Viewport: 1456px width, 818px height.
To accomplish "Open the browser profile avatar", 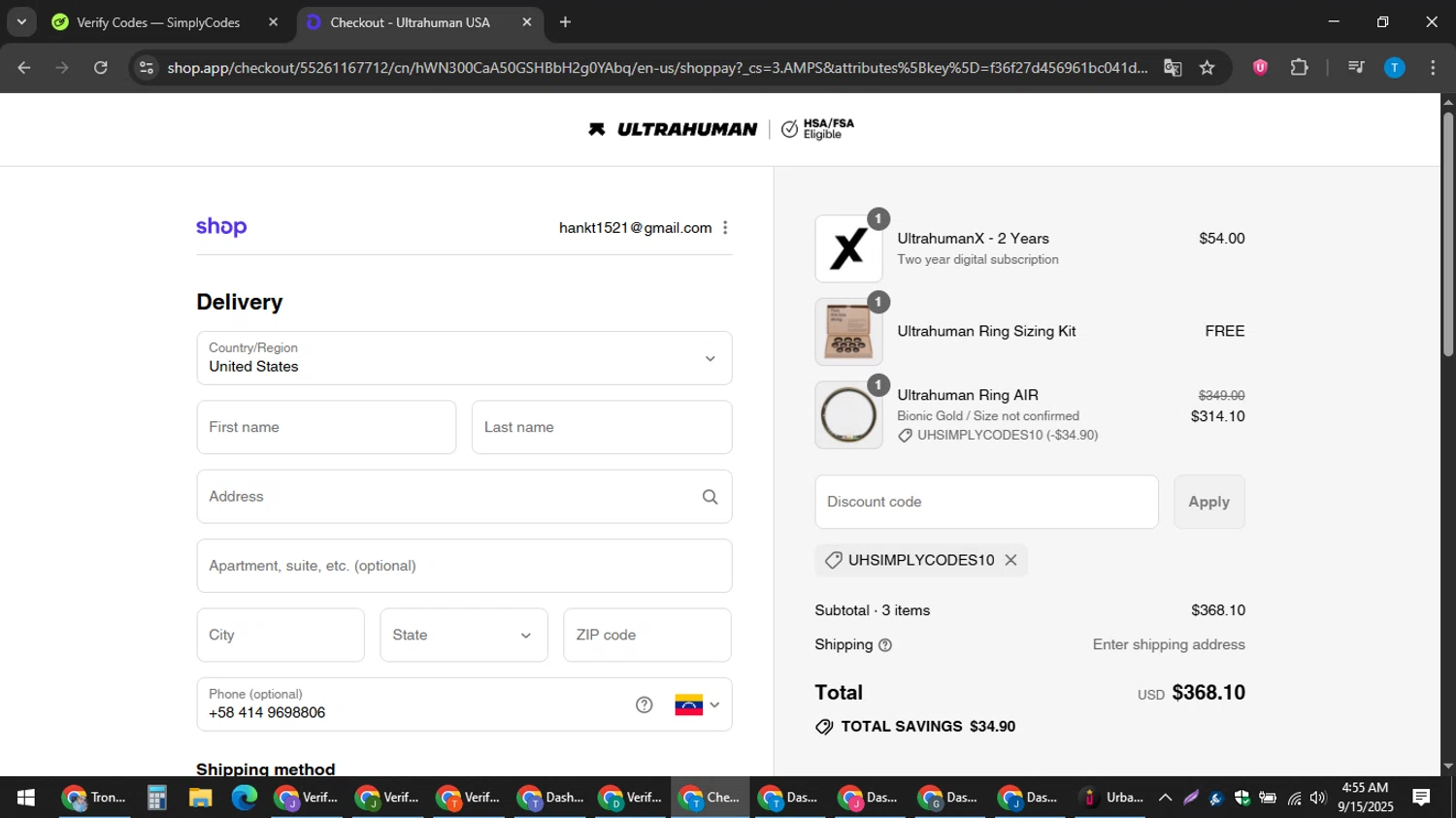I will tap(1394, 68).
